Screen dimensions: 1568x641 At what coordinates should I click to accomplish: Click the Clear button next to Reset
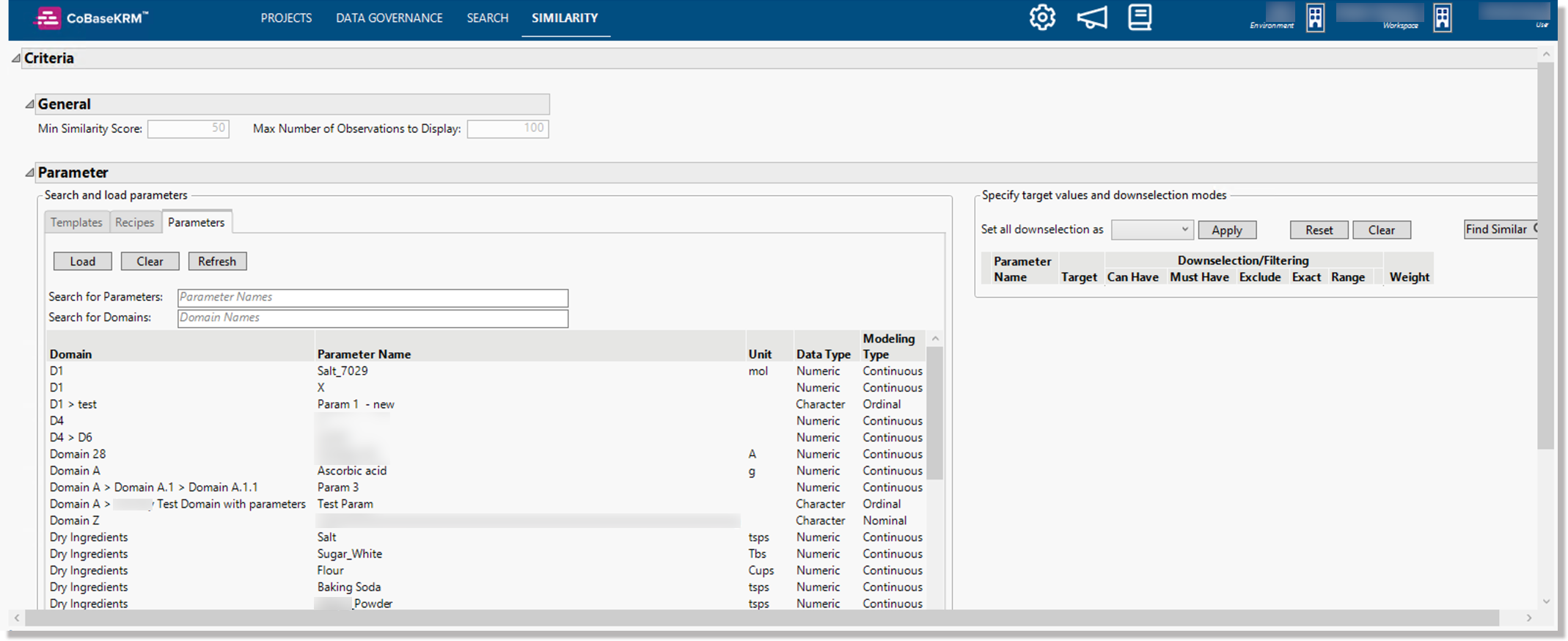point(1382,230)
